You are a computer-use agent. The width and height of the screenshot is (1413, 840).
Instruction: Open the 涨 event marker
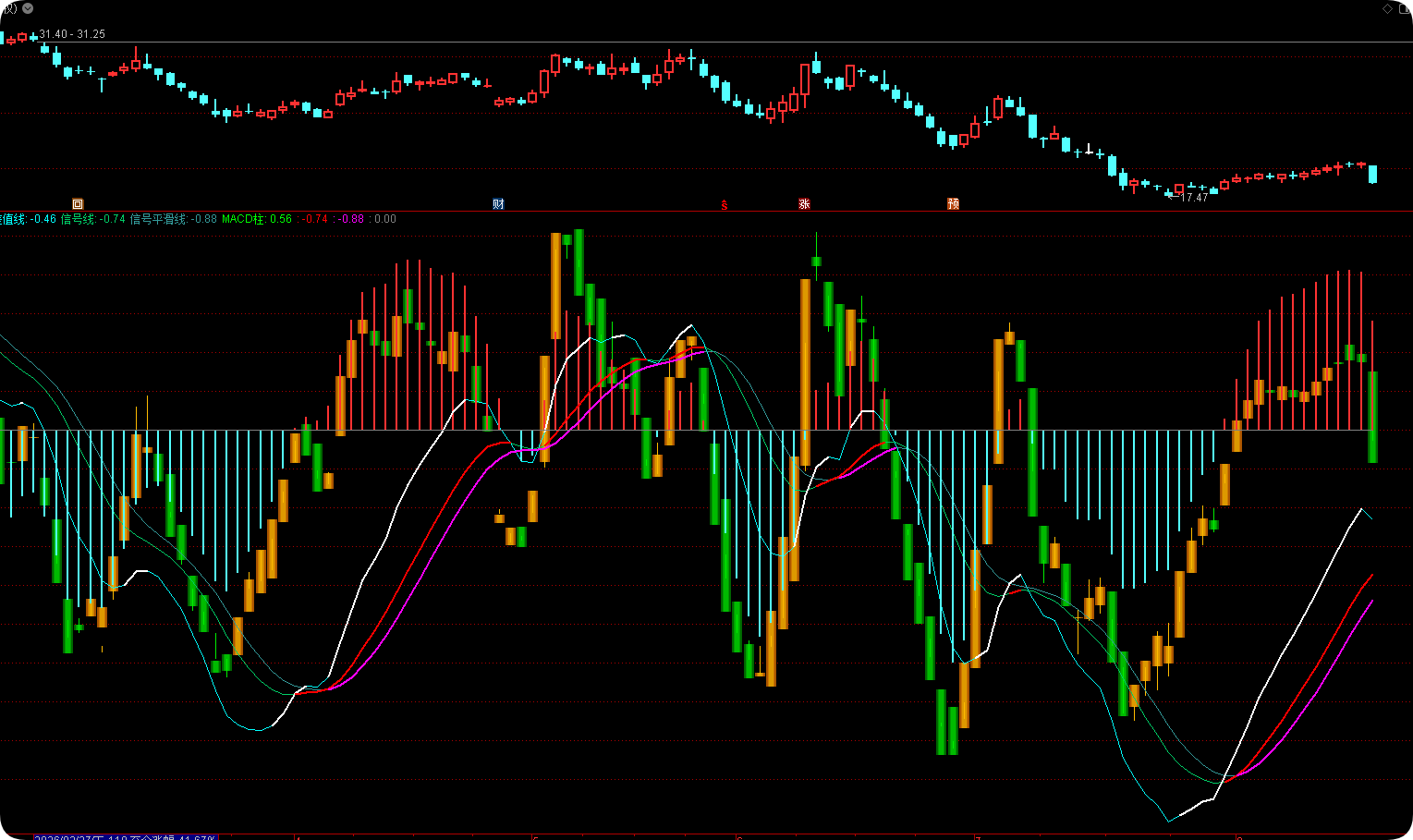(x=804, y=203)
